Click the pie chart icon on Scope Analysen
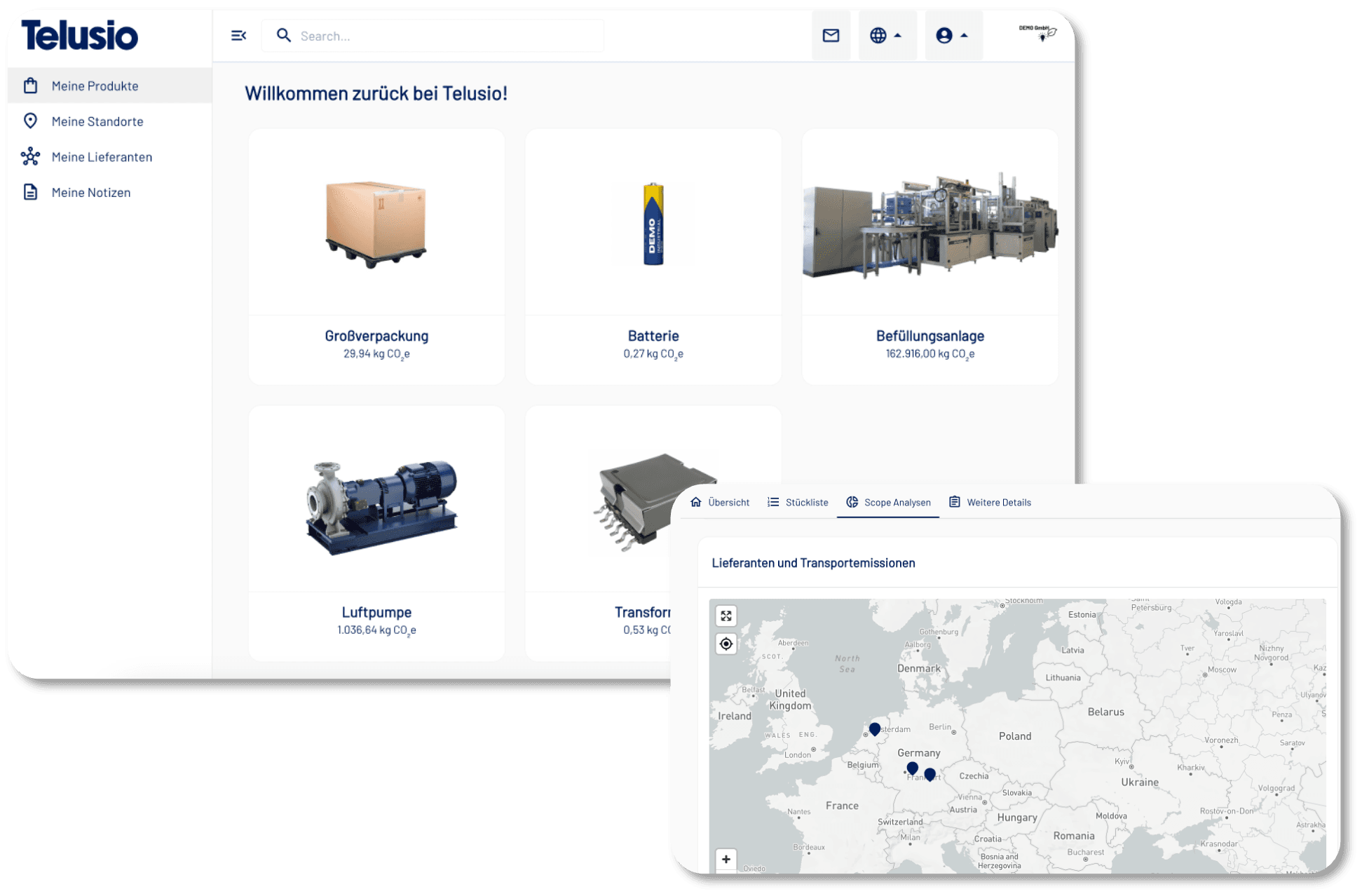This screenshot has width=1362, height=896. click(x=852, y=502)
